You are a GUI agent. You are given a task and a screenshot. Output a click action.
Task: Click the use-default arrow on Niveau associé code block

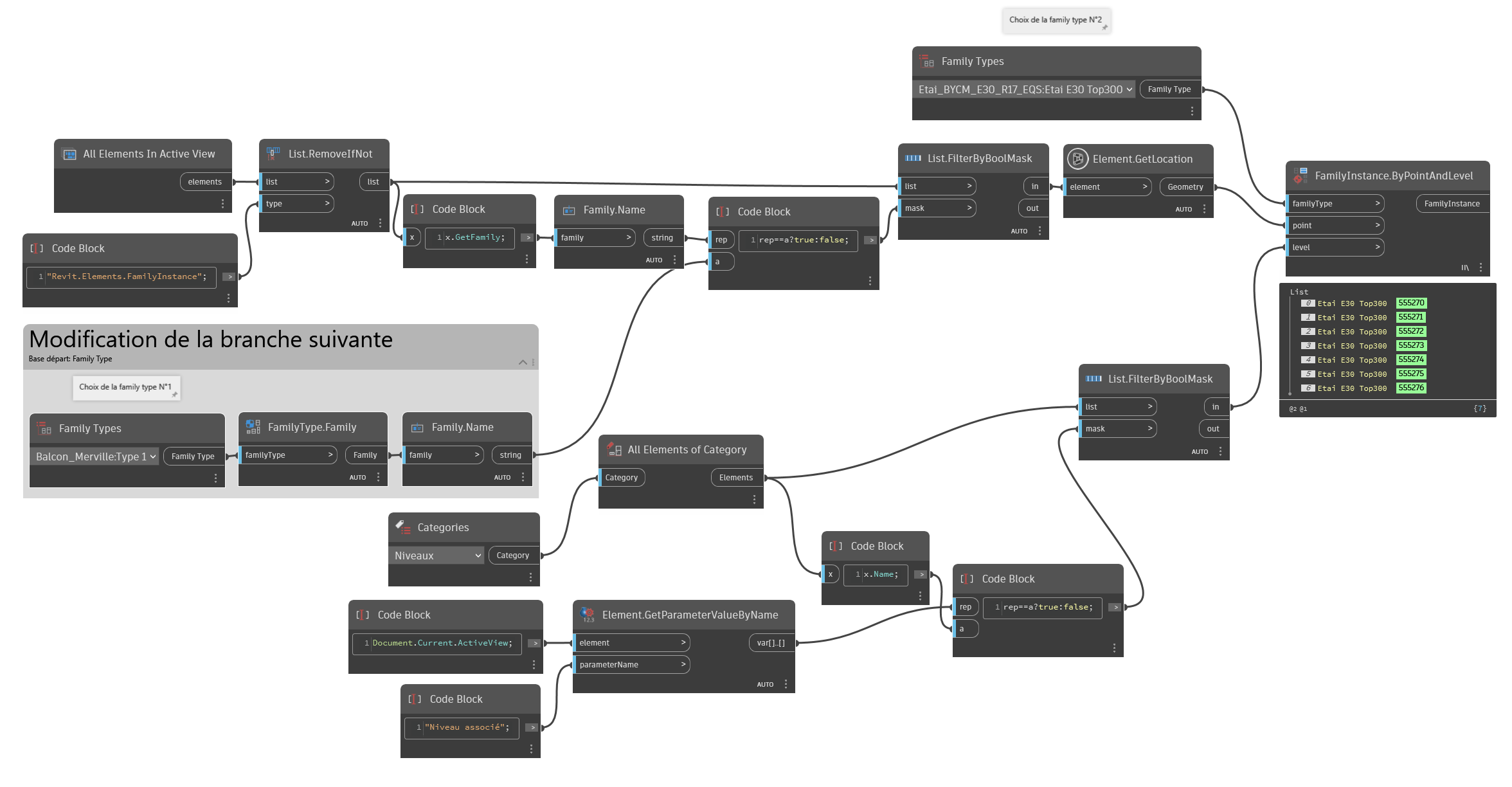tap(531, 727)
